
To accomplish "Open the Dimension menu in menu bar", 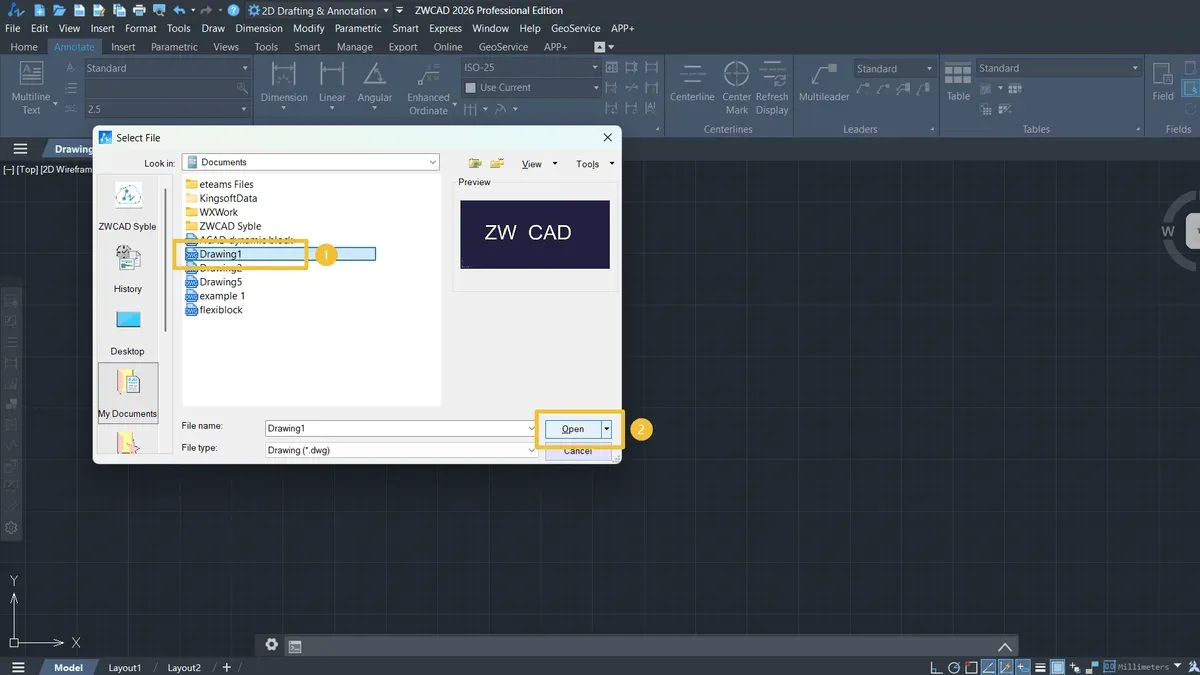I will (x=259, y=28).
